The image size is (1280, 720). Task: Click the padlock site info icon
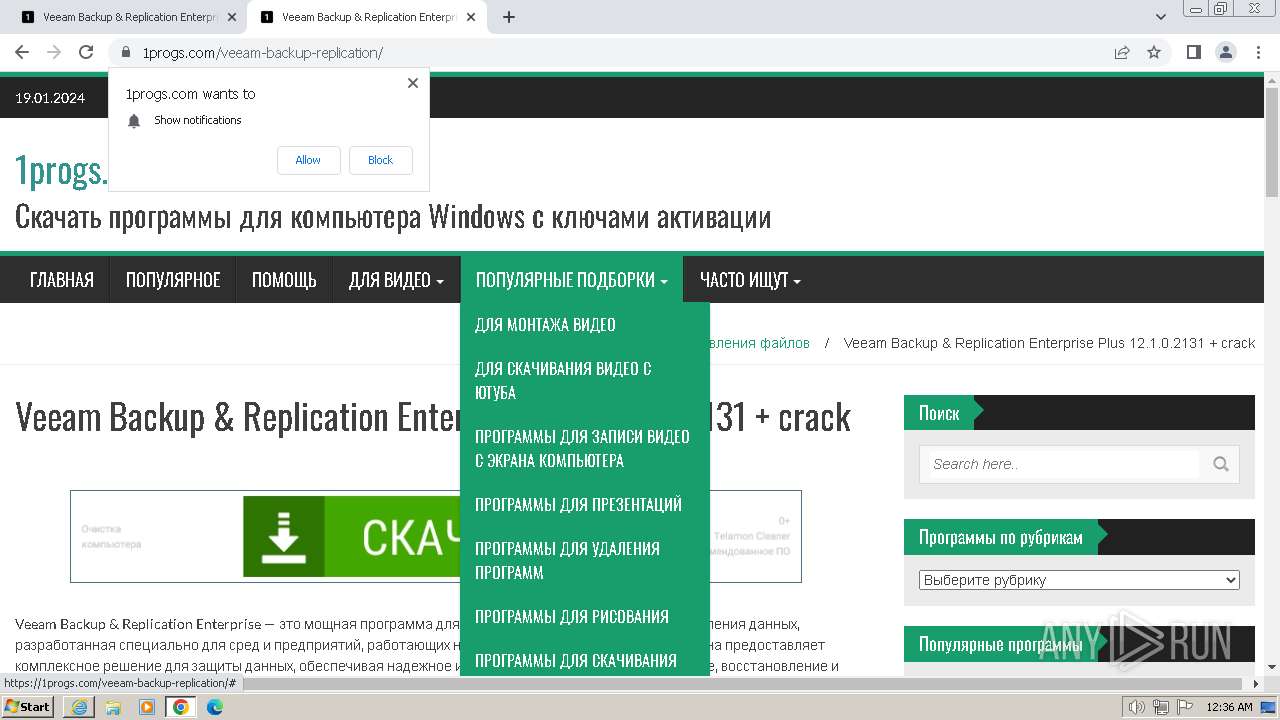(x=125, y=52)
